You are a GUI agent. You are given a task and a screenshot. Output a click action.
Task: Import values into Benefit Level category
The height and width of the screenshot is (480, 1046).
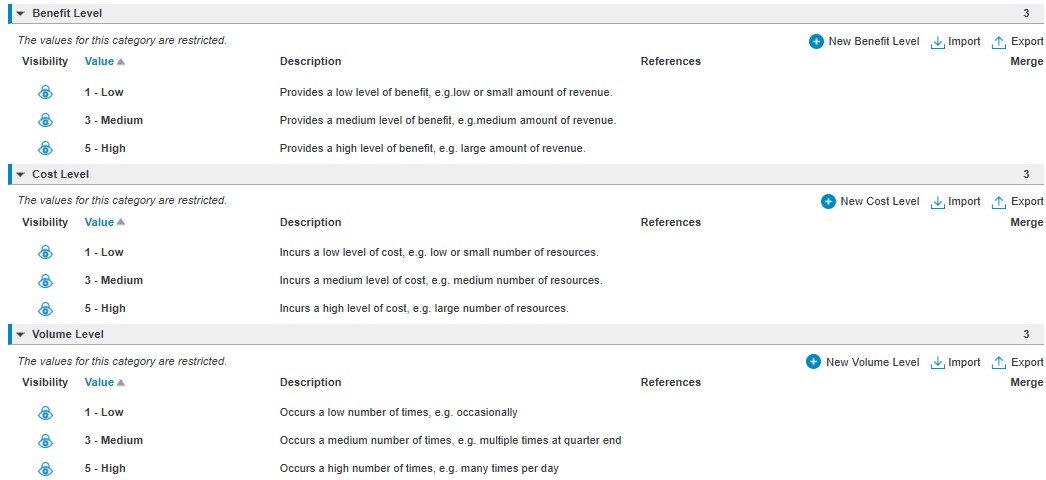(x=955, y=41)
